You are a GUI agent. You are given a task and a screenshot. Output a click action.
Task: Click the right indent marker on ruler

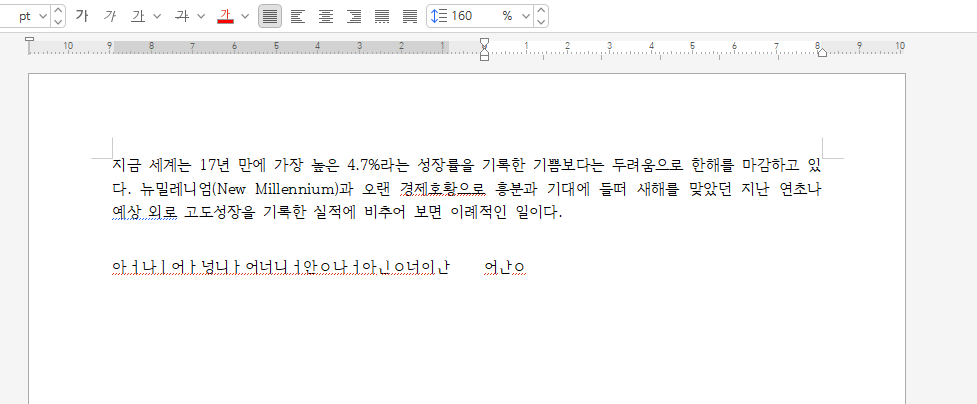[822, 52]
